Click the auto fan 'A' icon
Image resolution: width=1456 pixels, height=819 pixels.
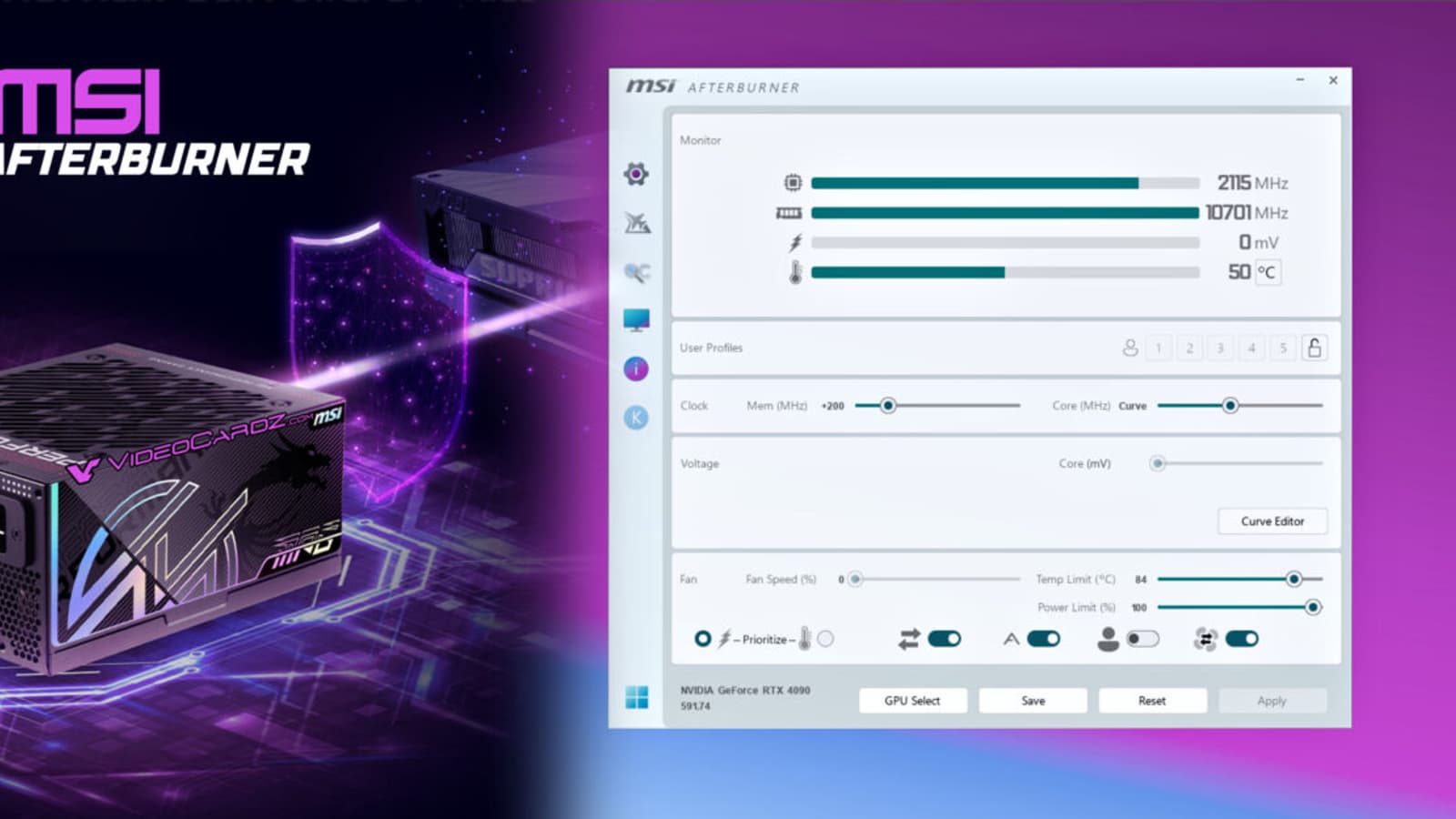click(x=1011, y=640)
